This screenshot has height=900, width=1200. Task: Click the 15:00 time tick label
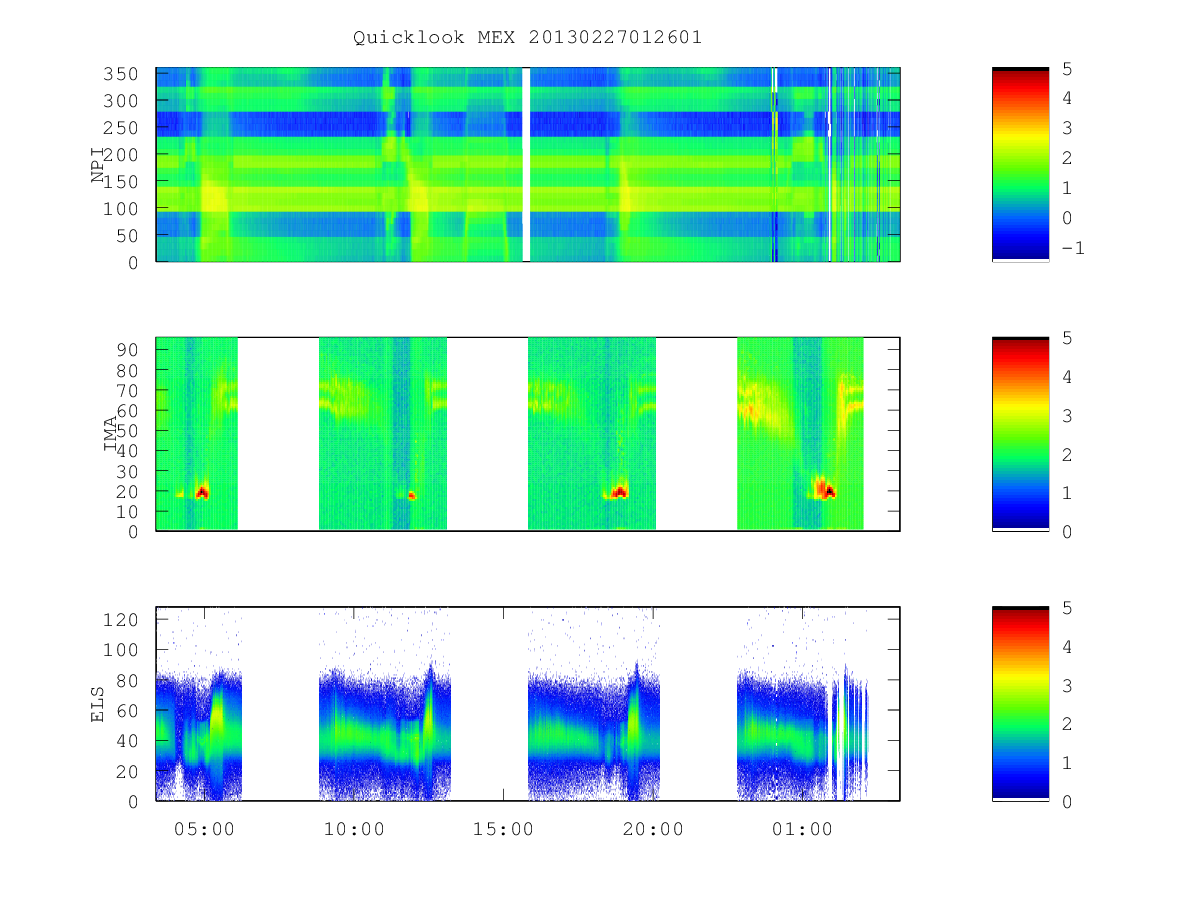[503, 829]
